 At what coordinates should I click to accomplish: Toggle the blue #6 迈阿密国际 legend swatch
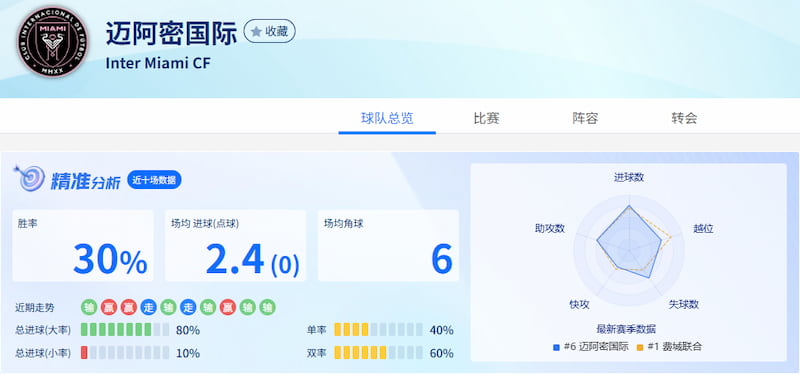[557, 347]
